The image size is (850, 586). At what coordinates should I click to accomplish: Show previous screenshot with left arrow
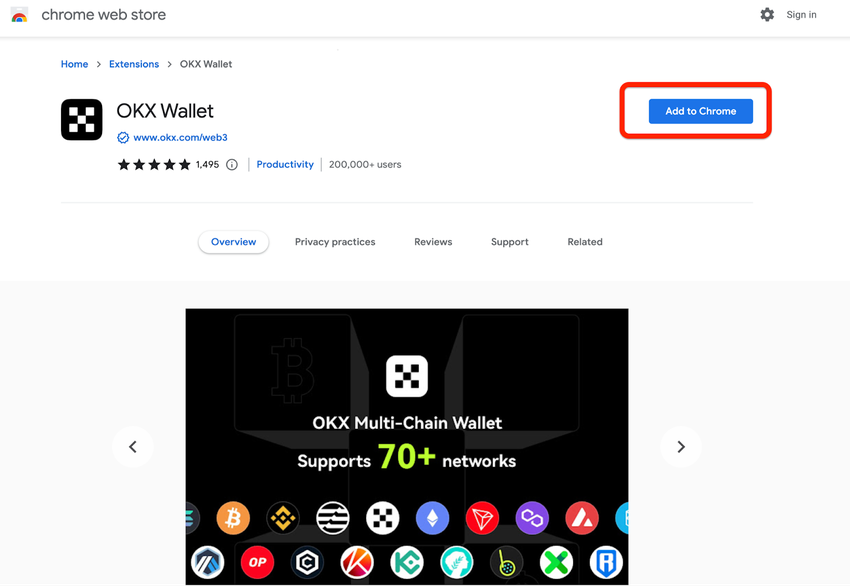(133, 447)
